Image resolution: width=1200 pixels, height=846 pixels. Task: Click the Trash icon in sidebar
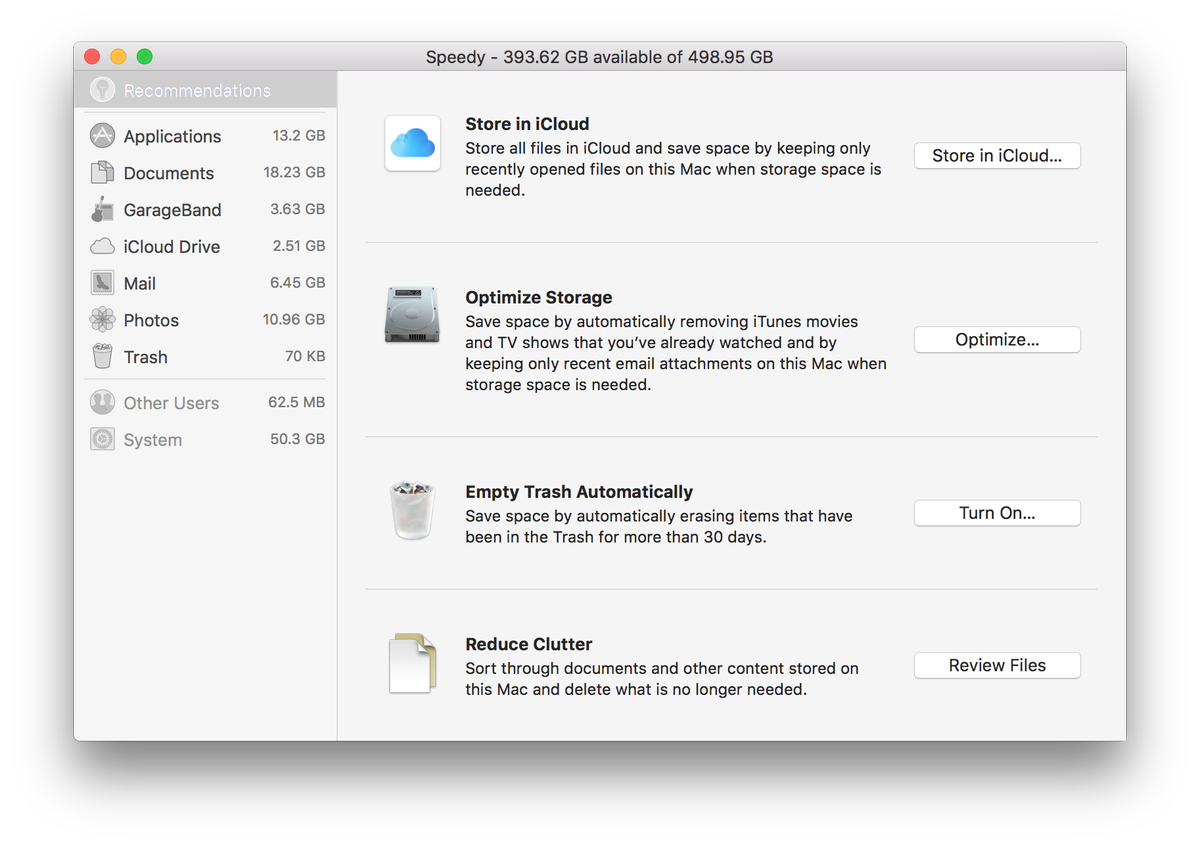(x=102, y=357)
